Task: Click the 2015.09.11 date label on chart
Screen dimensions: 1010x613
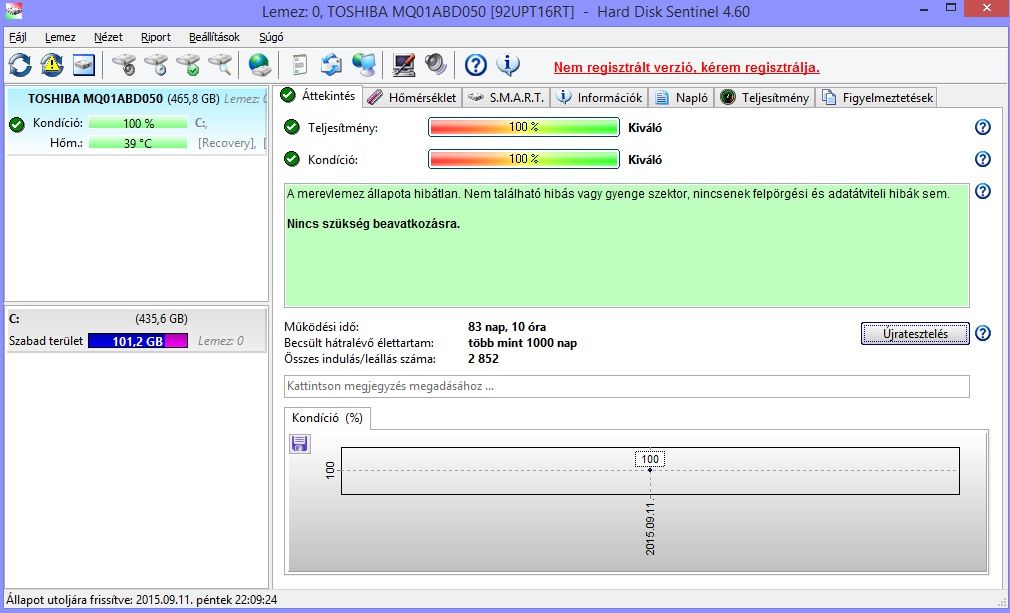Action: tap(650, 527)
